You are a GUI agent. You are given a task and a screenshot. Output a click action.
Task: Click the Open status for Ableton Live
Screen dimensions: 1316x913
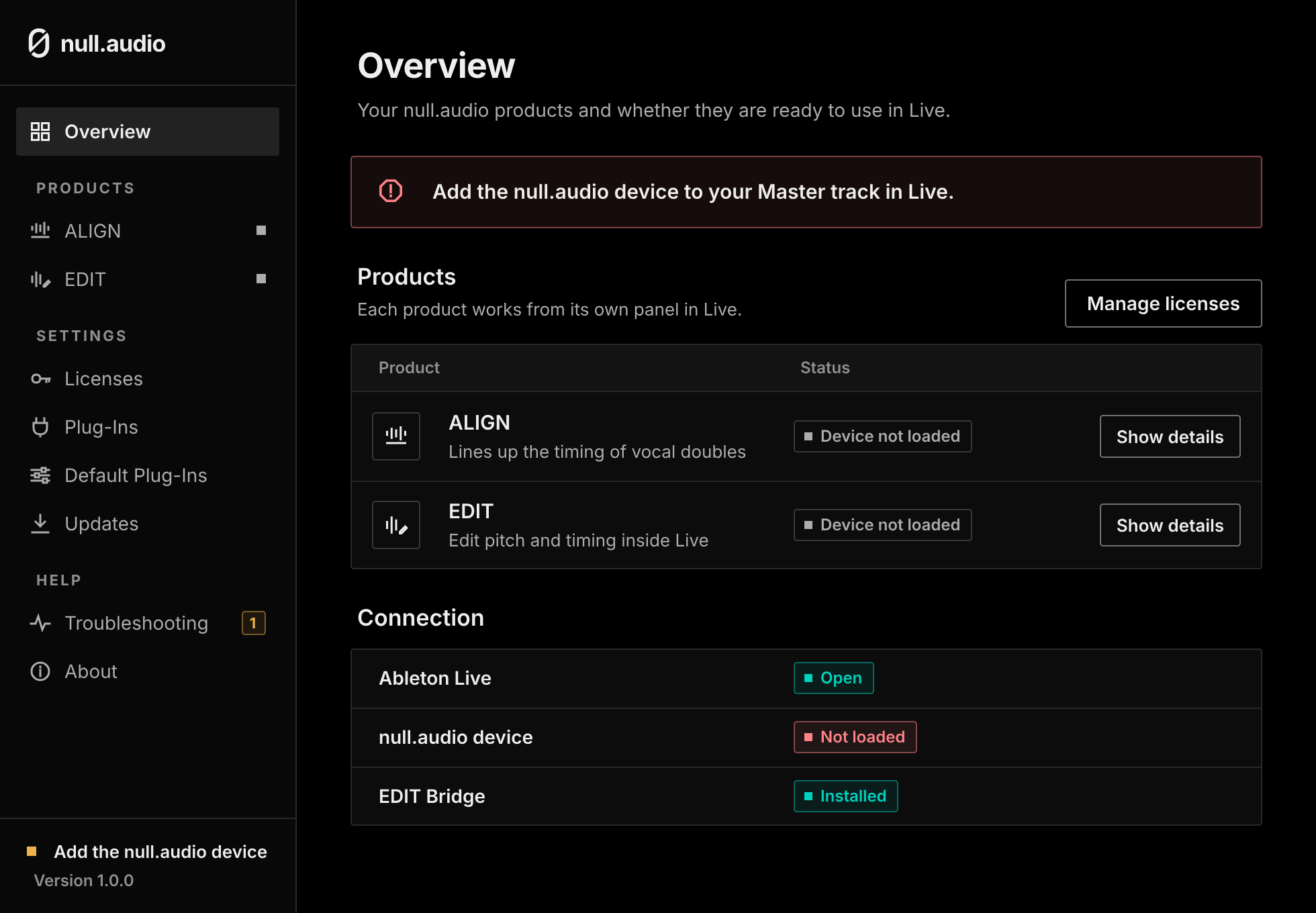tap(833, 678)
